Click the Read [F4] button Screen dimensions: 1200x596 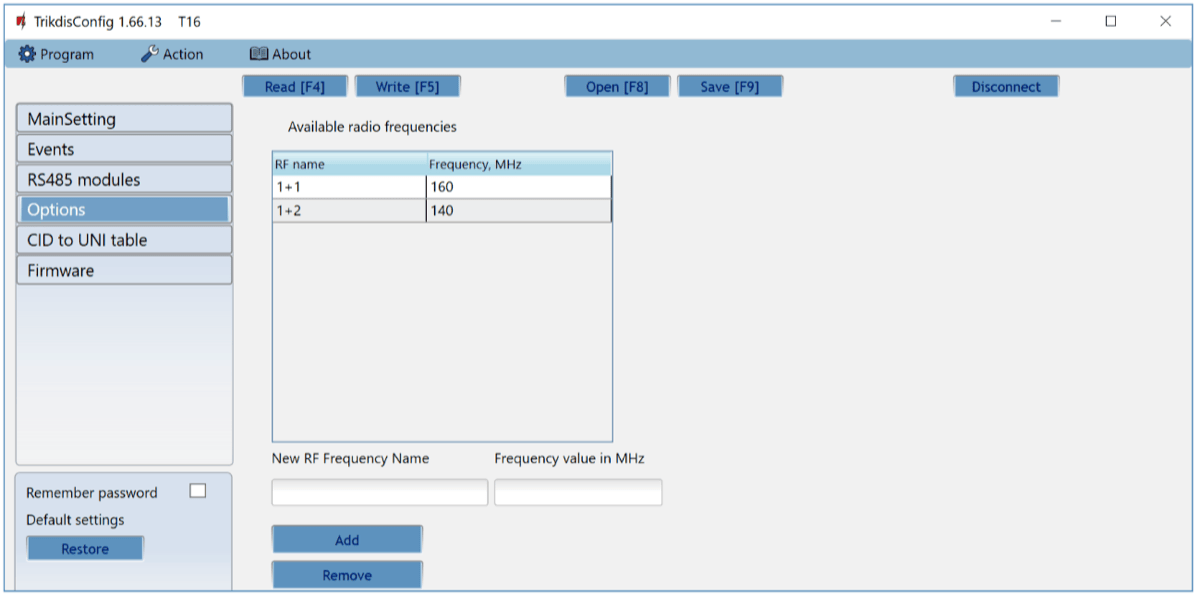(x=295, y=87)
